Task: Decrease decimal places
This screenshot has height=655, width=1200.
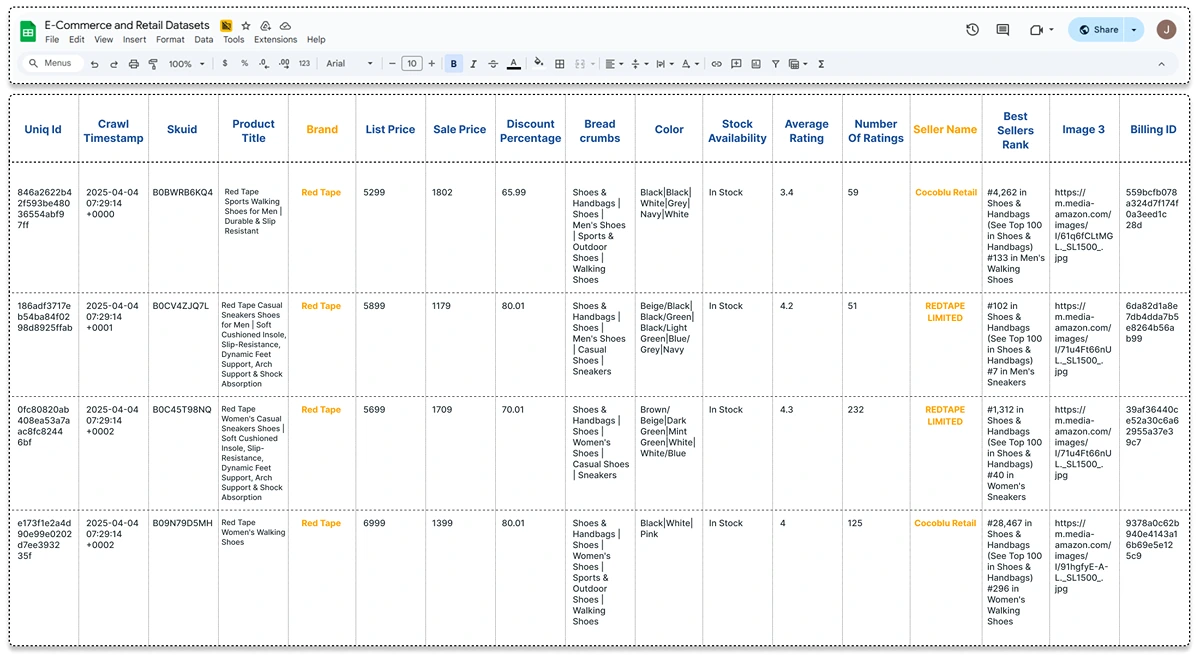Action: click(263, 64)
